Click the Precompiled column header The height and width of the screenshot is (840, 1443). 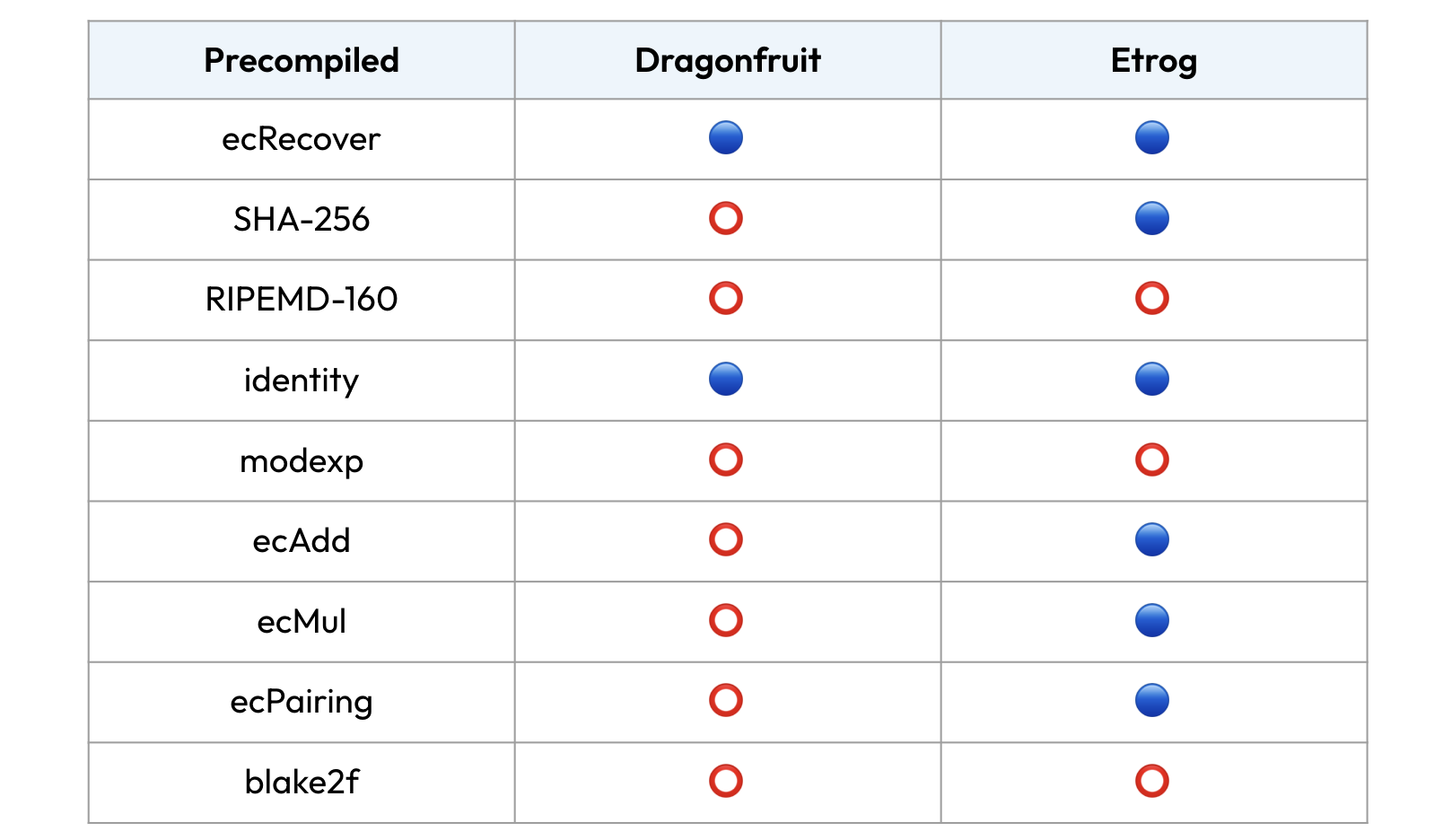tap(302, 61)
